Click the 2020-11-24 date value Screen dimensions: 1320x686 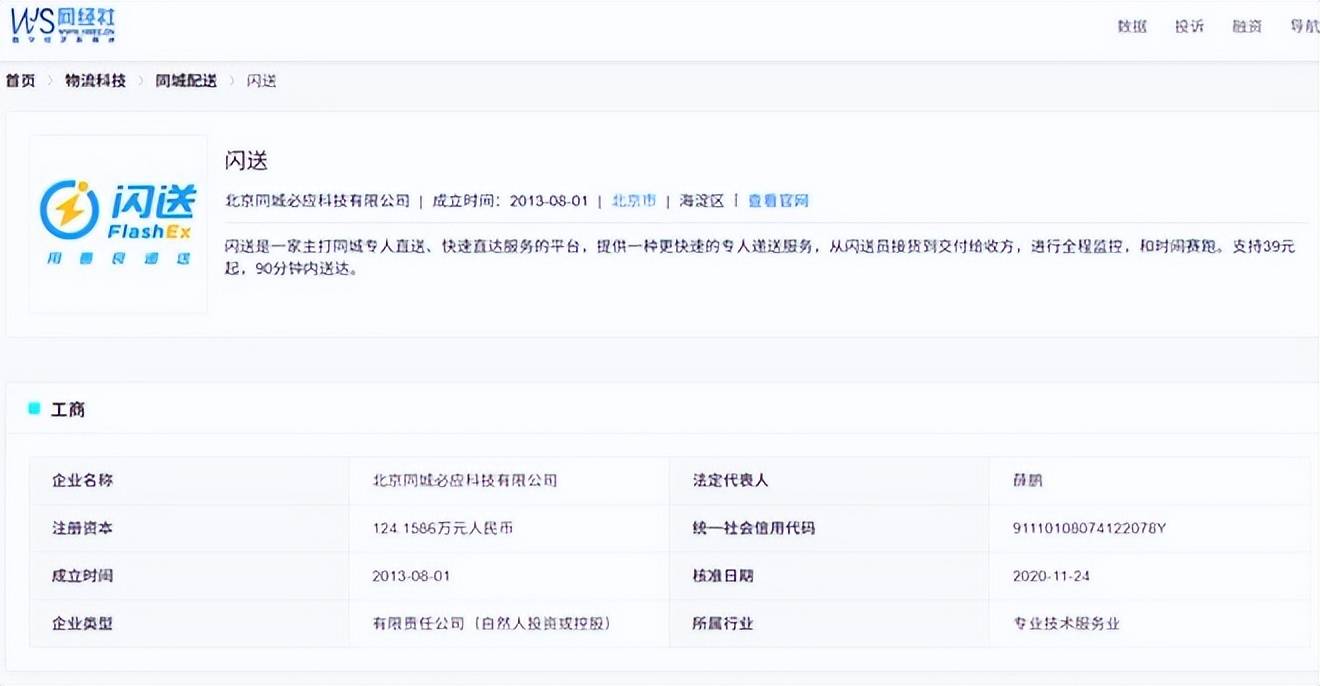tap(1052, 576)
